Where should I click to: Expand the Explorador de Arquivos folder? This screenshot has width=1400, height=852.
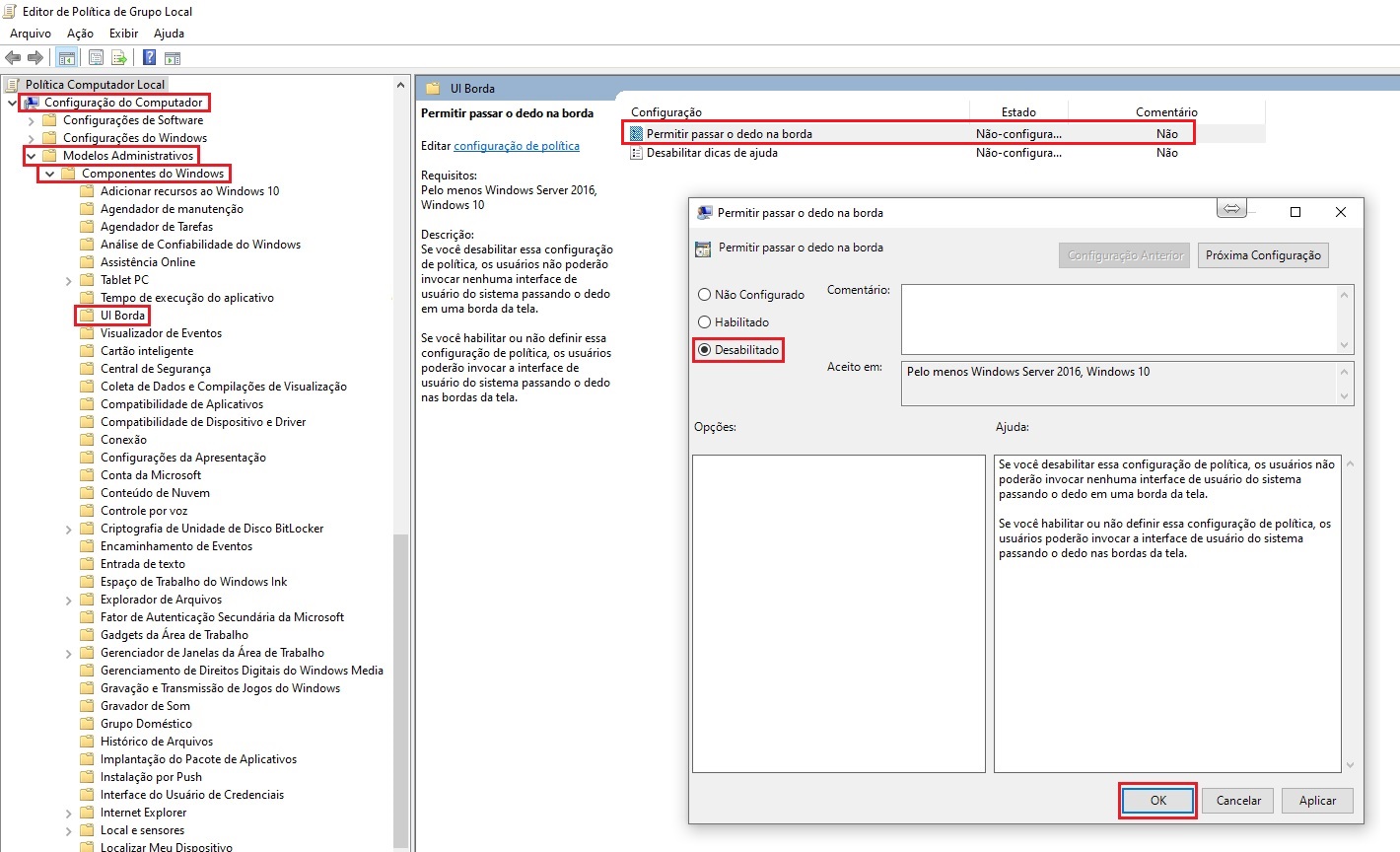point(68,600)
